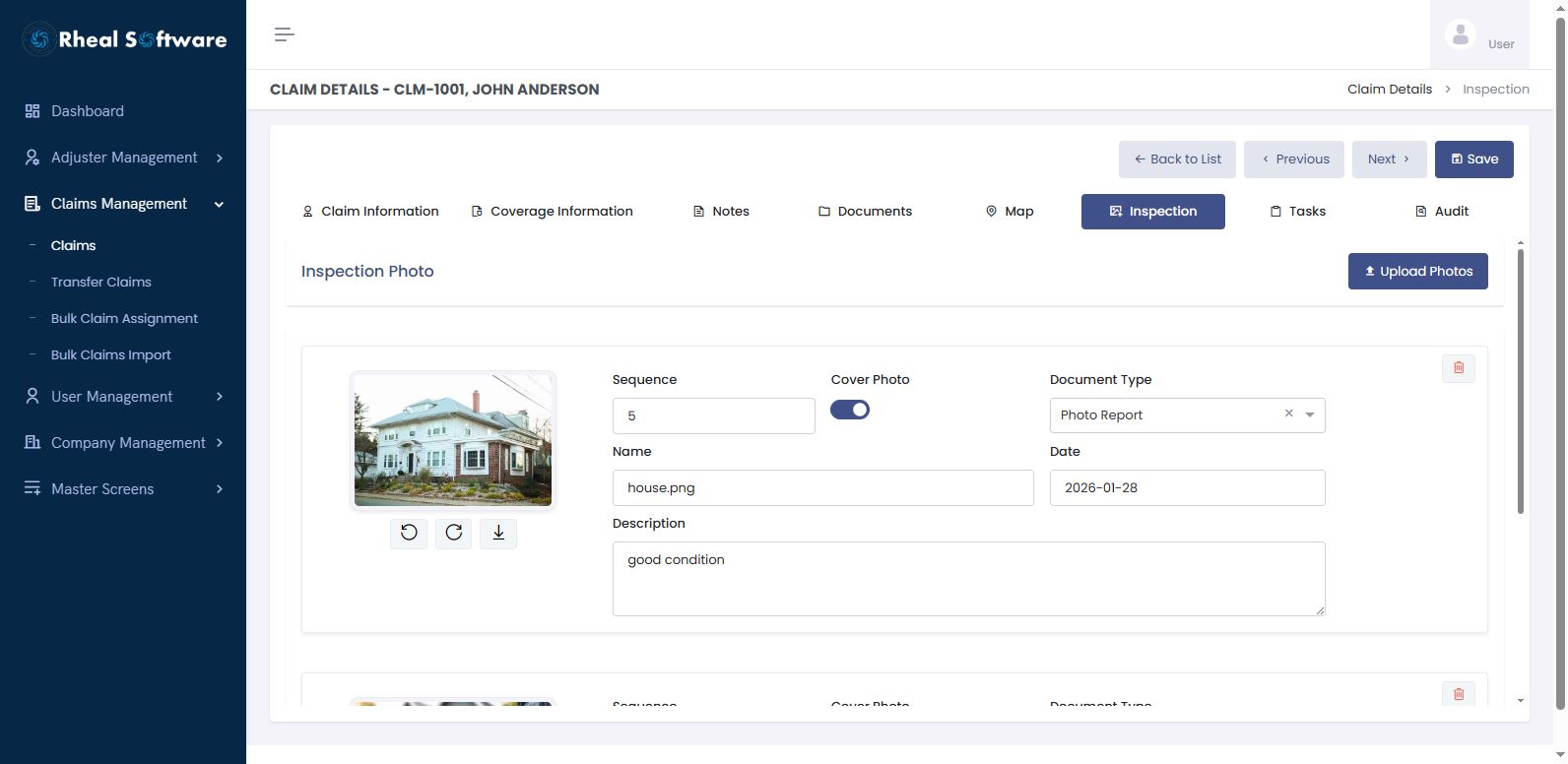Go to the Notes tab
The height and width of the screenshot is (764, 1568).
[x=721, y=212]
